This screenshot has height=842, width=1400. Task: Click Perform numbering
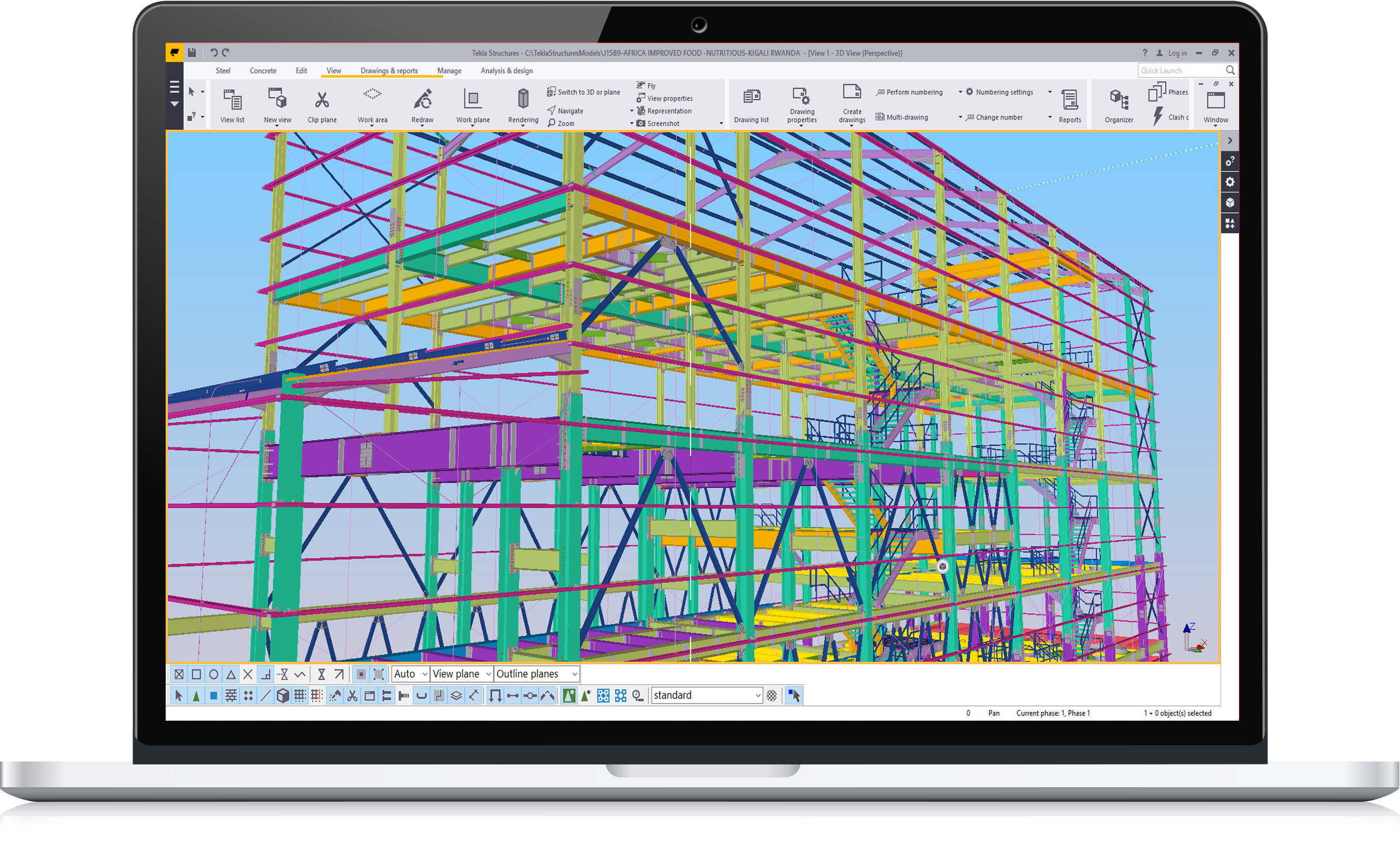pos(909,92)
